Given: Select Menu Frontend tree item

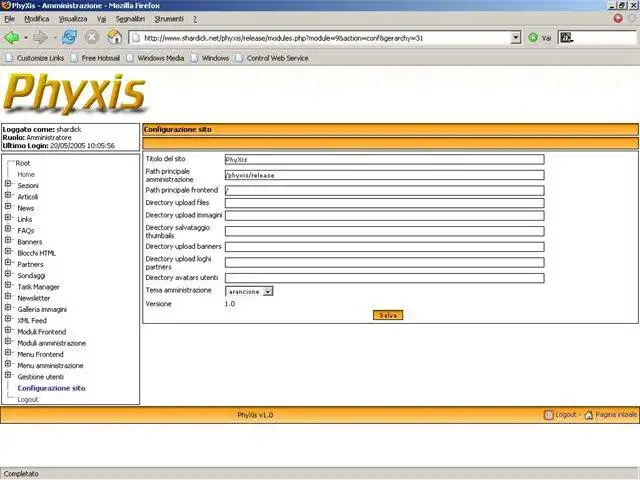Looking at the screenshot, I should point(40,354).
